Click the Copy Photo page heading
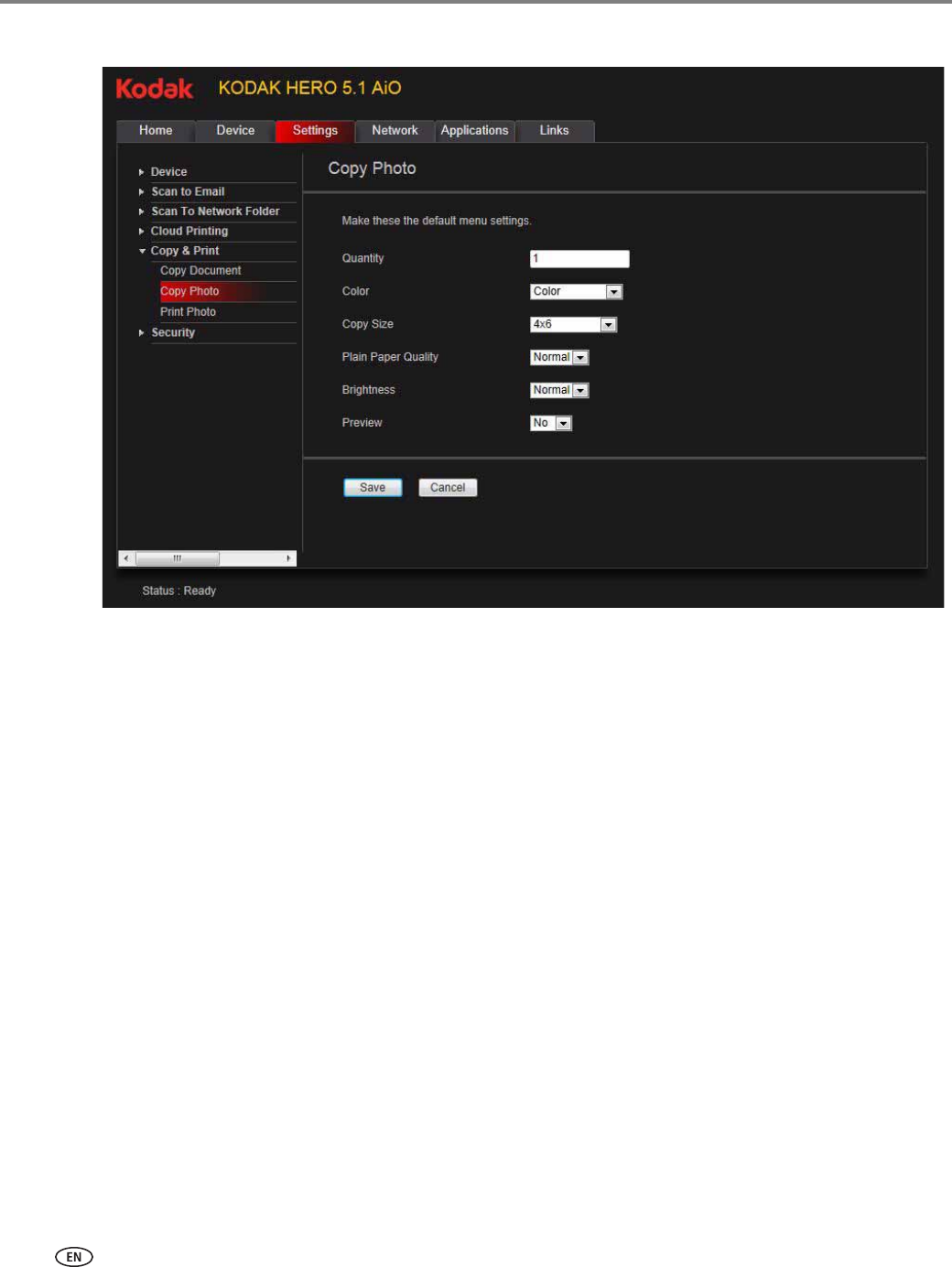 (372, 168)
